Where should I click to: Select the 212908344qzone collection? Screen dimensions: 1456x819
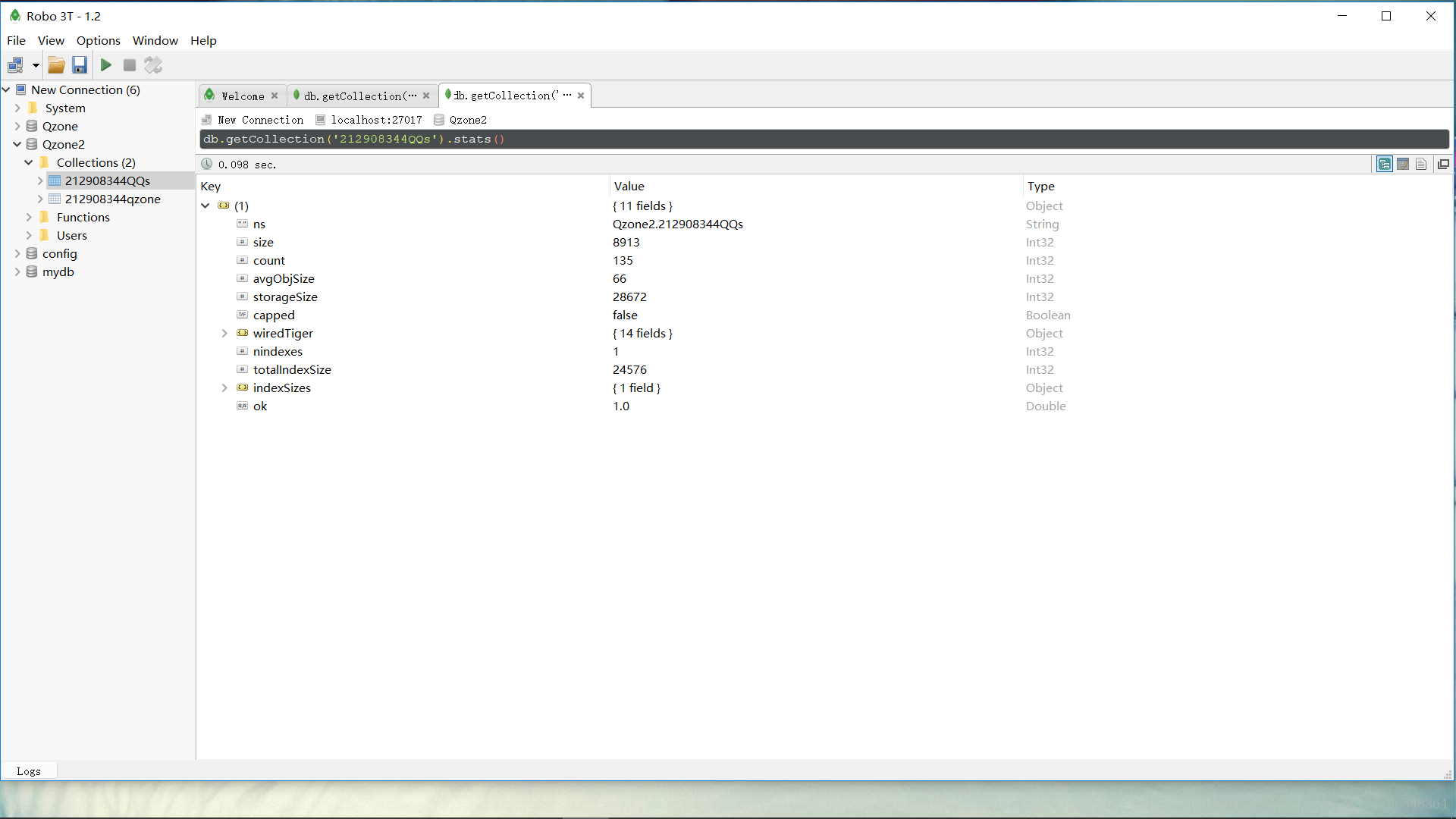point(112,199)
